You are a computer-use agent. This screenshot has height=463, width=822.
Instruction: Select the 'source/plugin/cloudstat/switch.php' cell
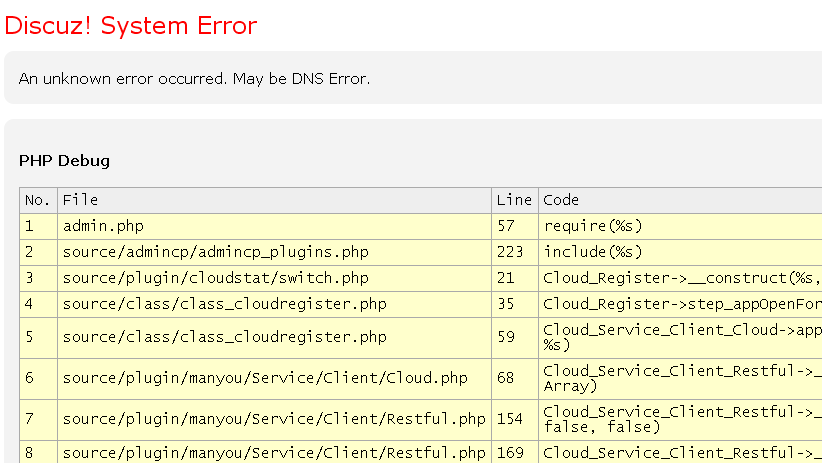pyautogui.click(x=274, y=278)
